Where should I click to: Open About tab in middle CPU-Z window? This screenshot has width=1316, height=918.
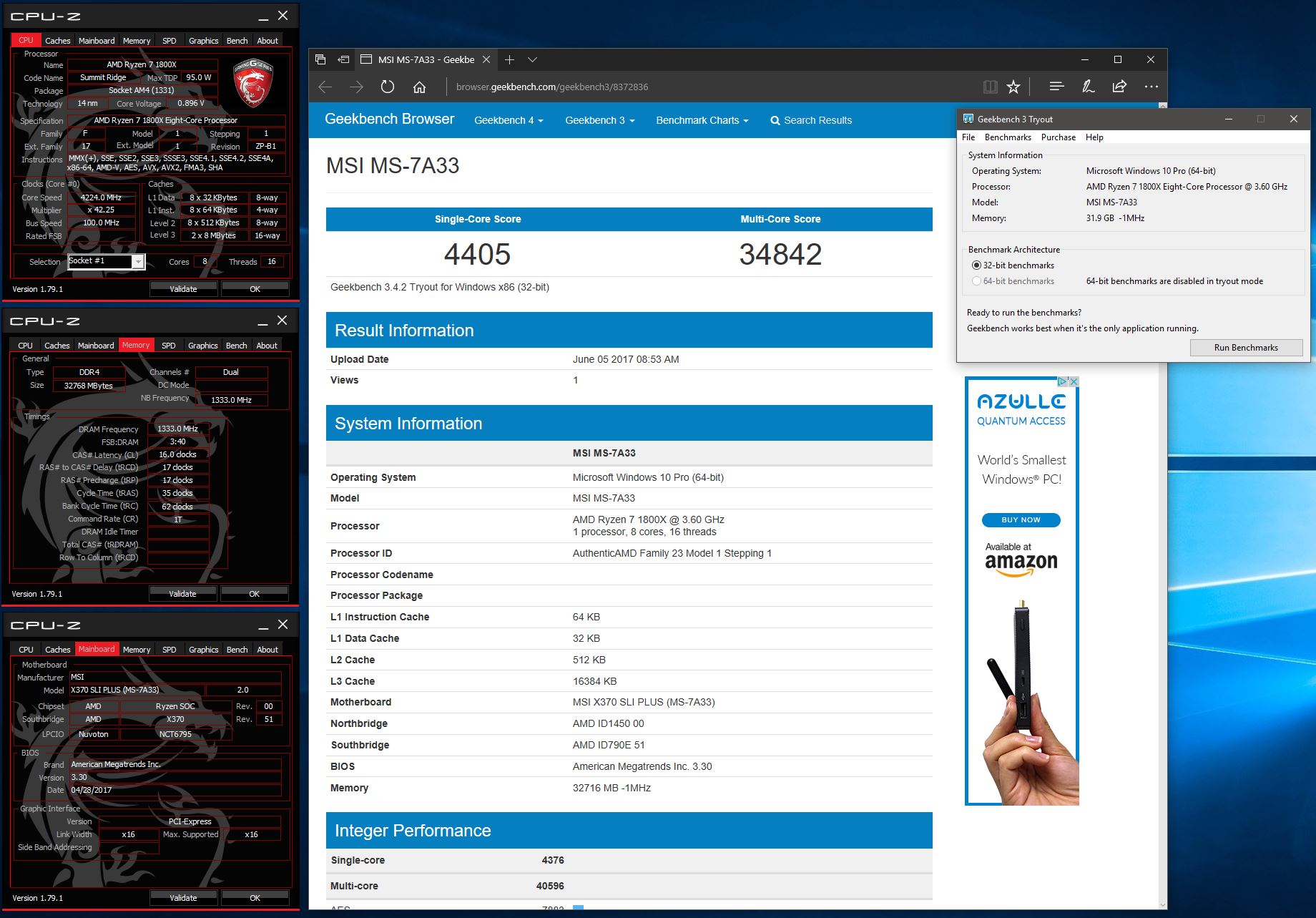pos(267,346)
